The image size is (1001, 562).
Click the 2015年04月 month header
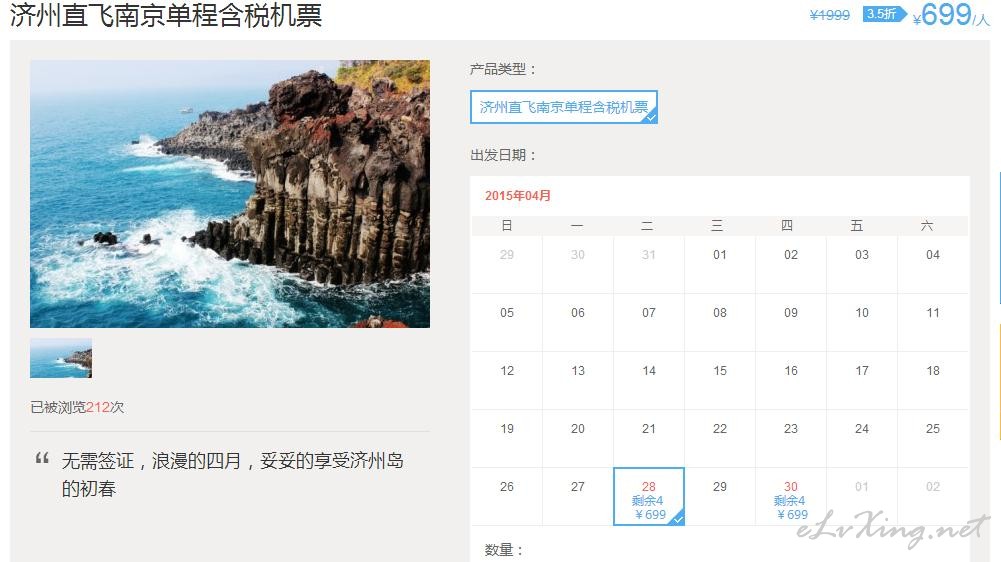point(518,196)
